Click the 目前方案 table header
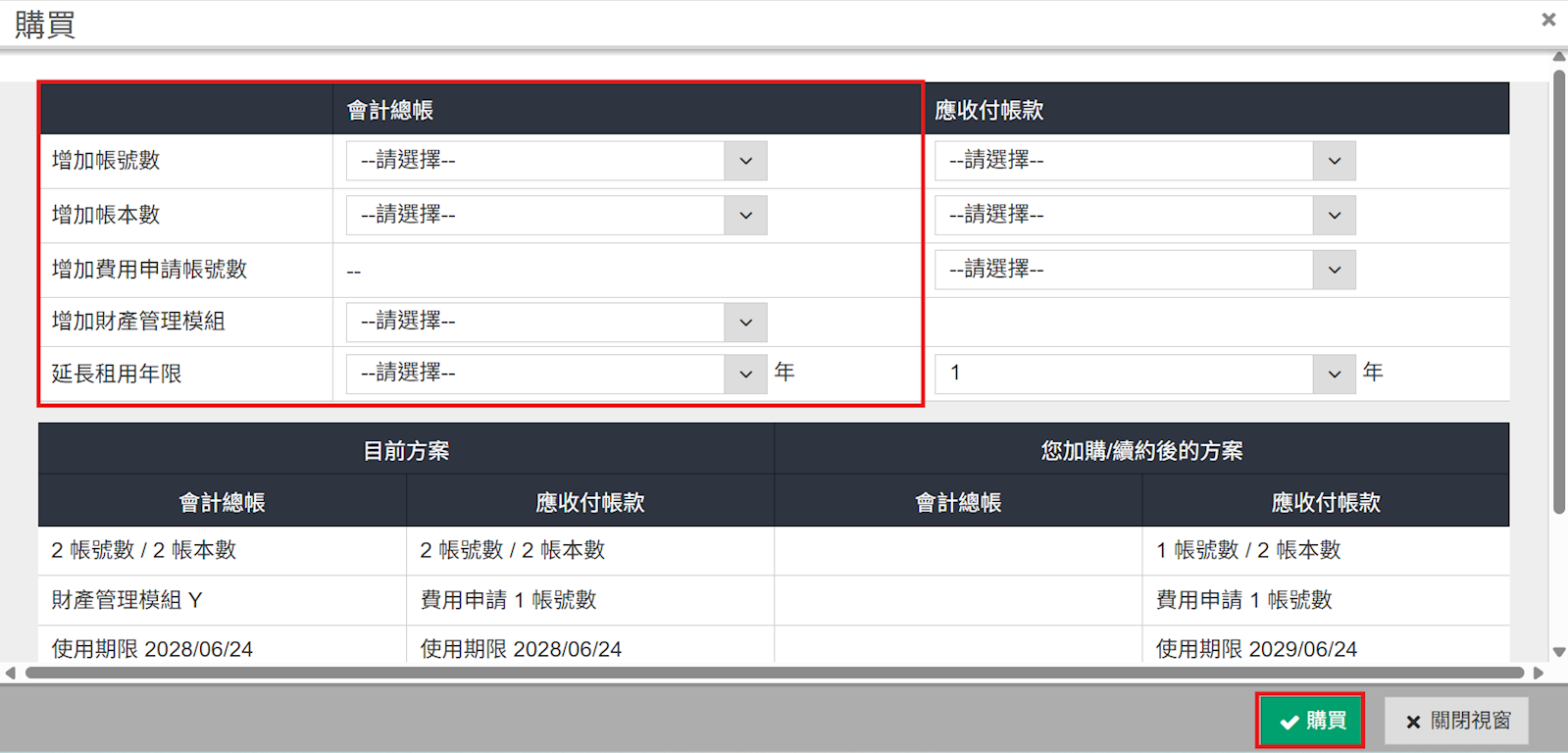 pyautogui.click(x=406, y=451)
